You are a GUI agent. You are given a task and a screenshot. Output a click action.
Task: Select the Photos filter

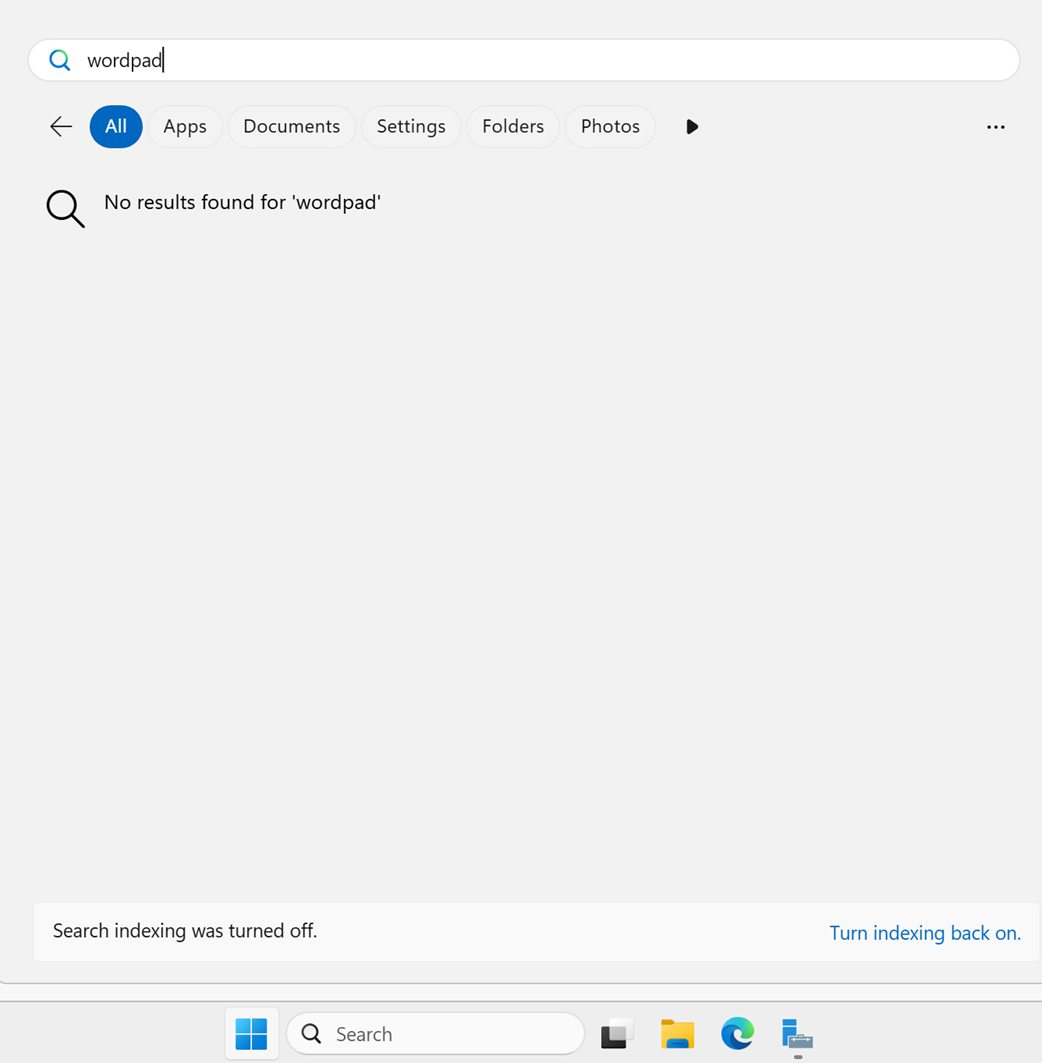[x=610, y=127]
